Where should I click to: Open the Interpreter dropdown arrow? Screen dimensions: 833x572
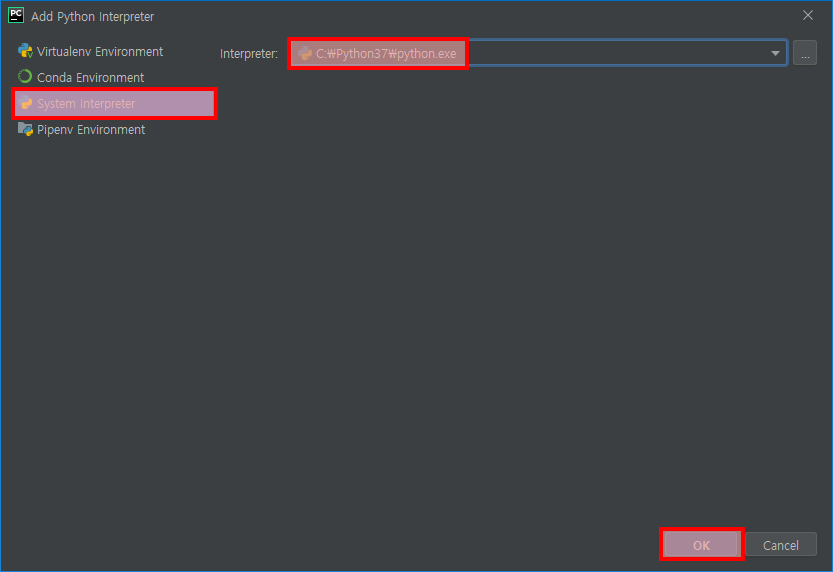click(x=775, y=53)
